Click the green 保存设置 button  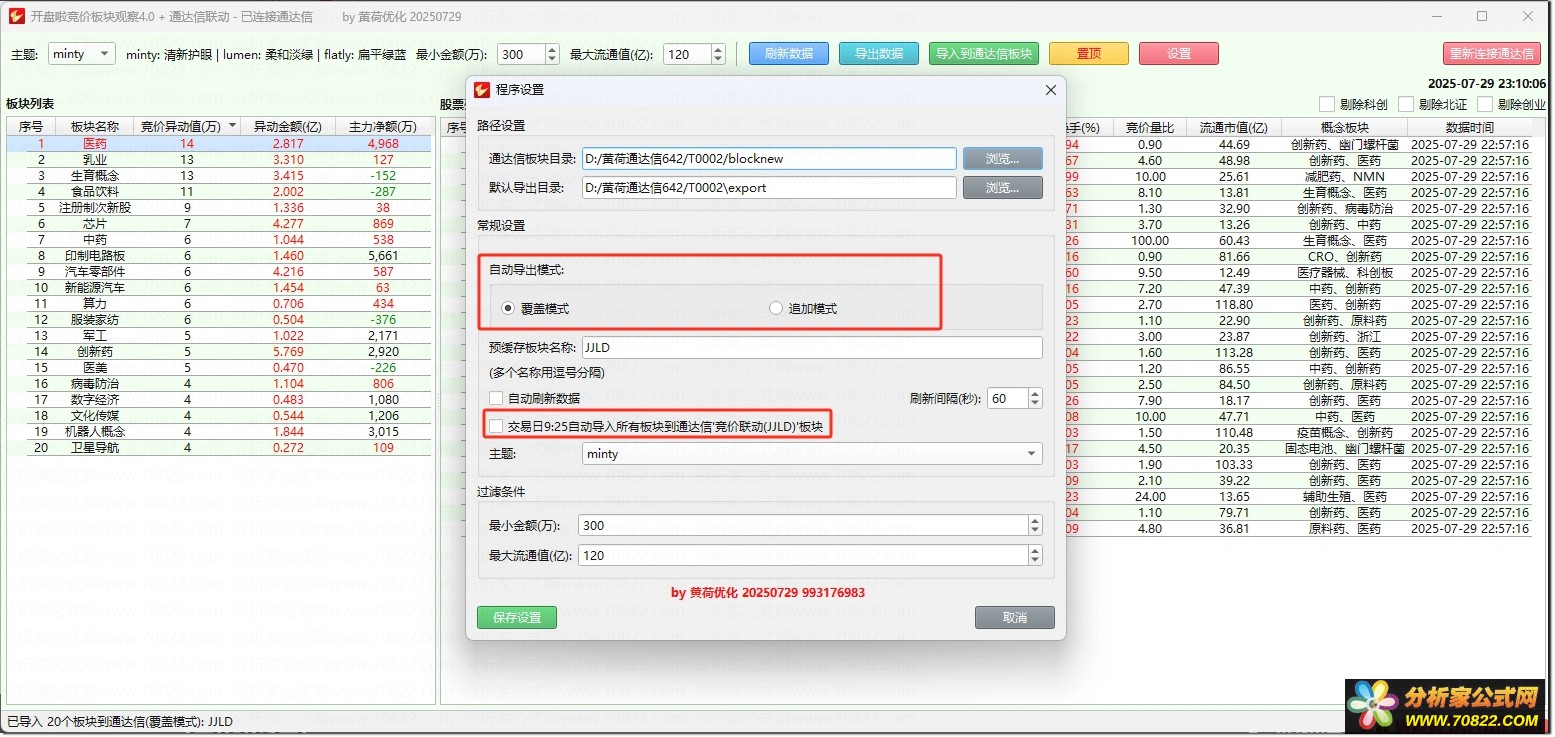tap(517, 617)
